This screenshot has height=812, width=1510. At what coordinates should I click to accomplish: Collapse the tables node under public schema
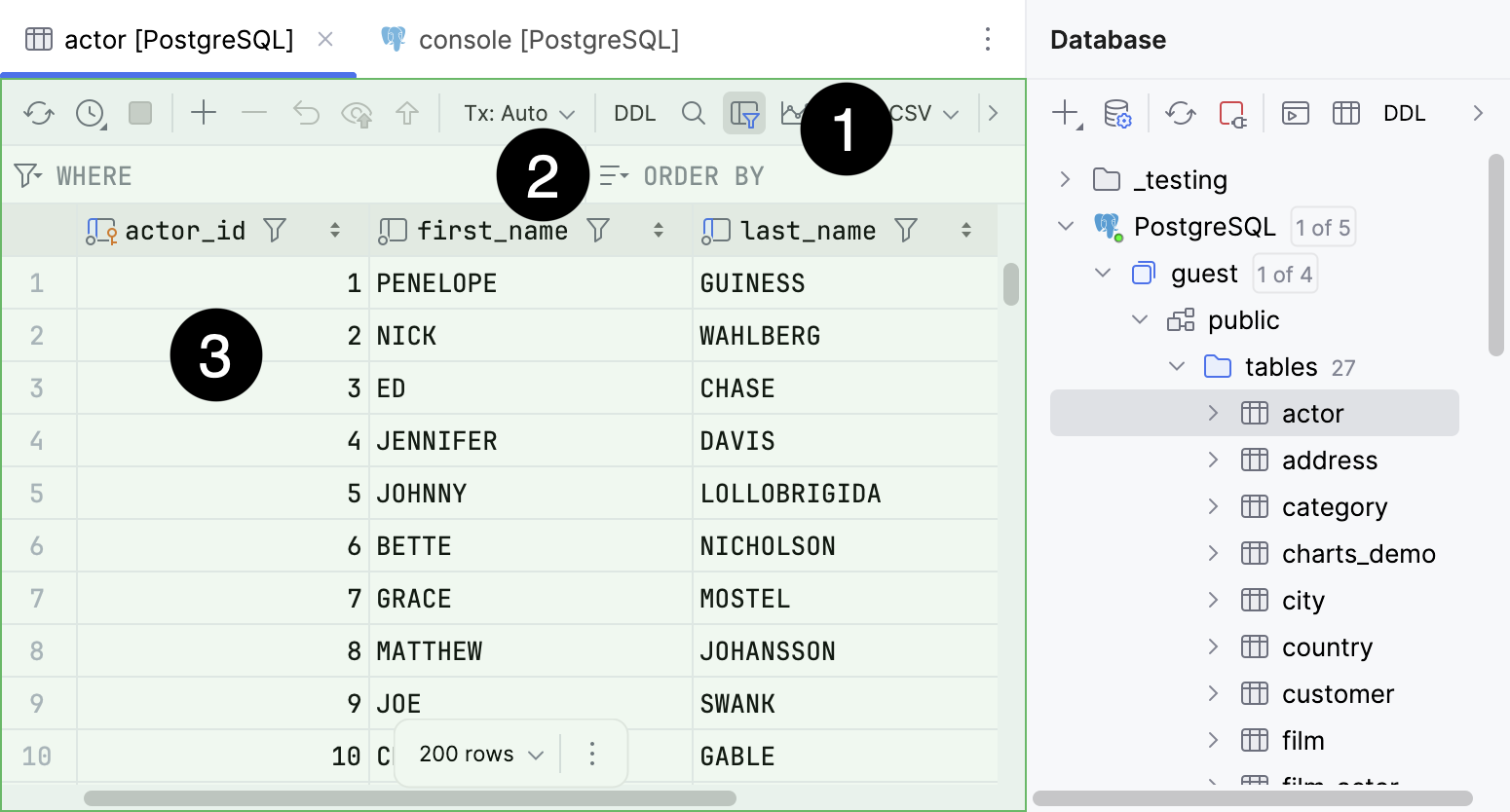click(1176, 367)
